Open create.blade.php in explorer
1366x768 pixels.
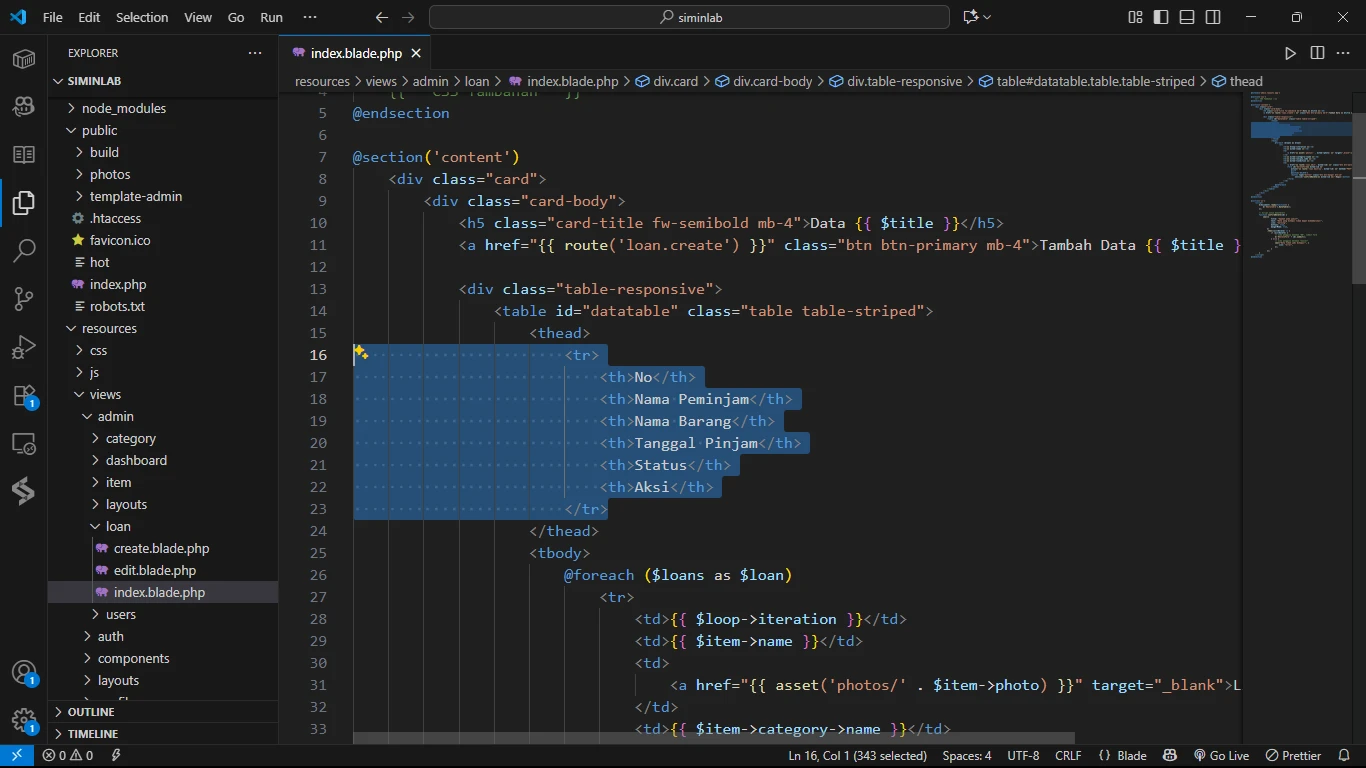[x=161, y=548]
